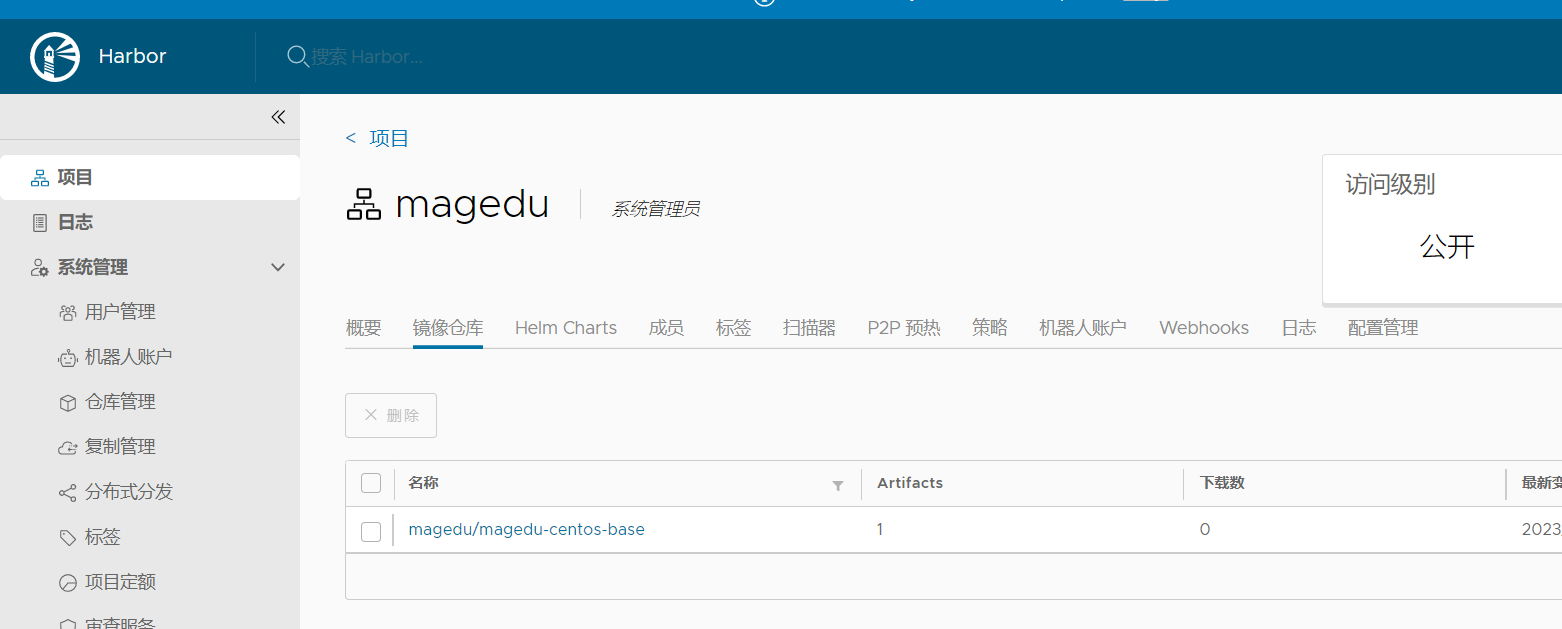Click the 复制管理 cloud icon
This screenshot has height=629, width=1562.
pyautogui.click(x=68, y=448)
